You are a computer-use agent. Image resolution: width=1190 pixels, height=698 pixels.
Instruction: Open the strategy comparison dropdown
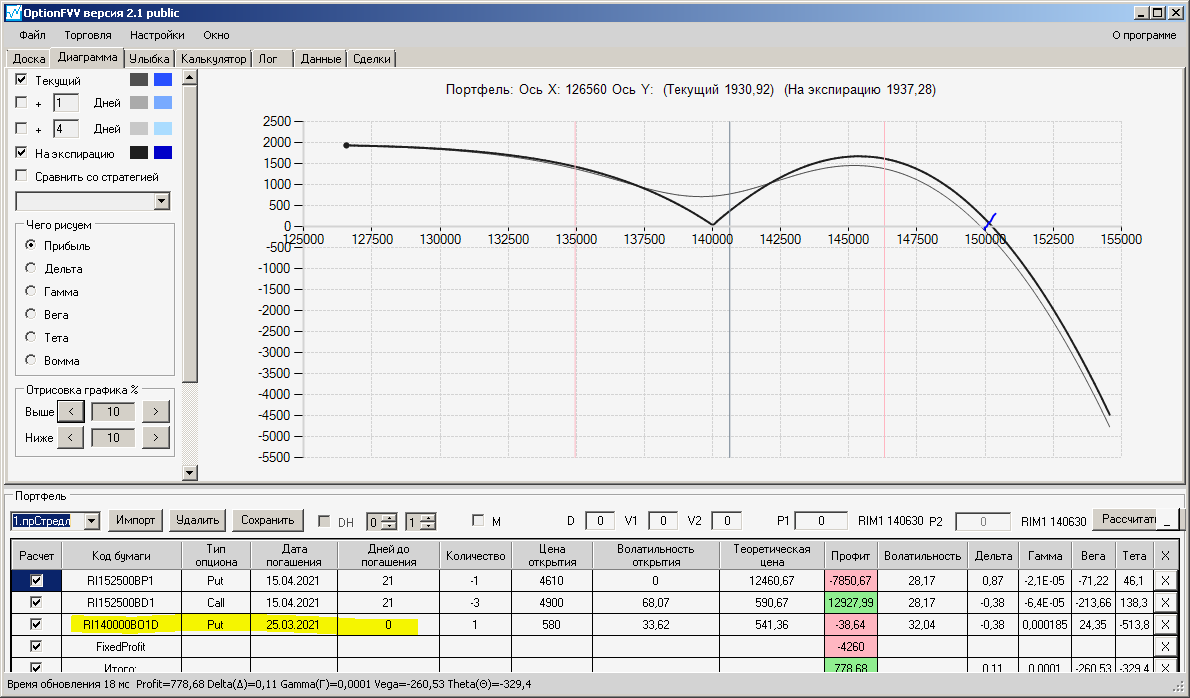click(162, 201)
